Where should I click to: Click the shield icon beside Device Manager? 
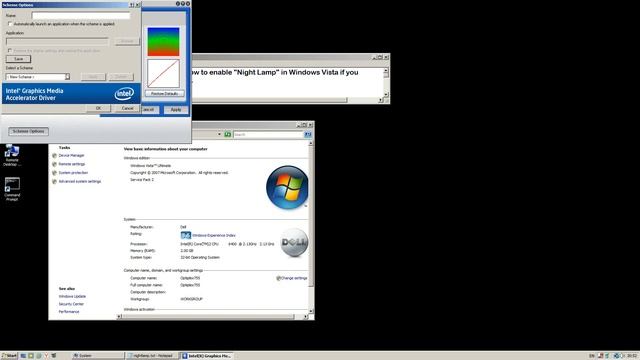[54, 156]
